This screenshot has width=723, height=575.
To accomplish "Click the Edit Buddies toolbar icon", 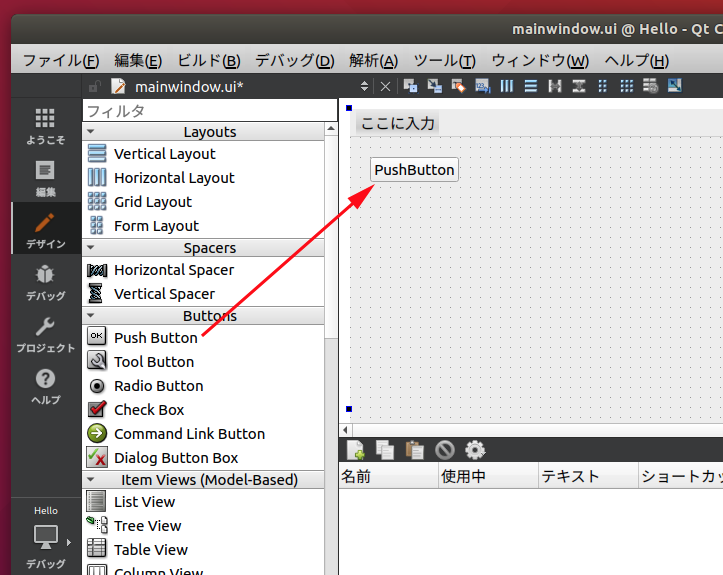I will click(x=458, y=86).
